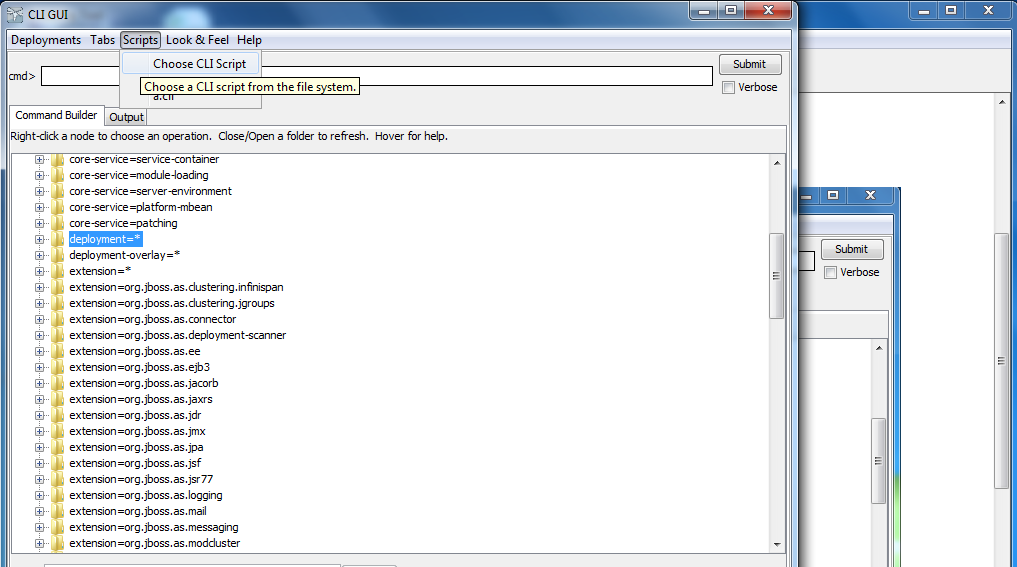Click folder icon of extension=org.jboss.as.jpa

[58, 448]
